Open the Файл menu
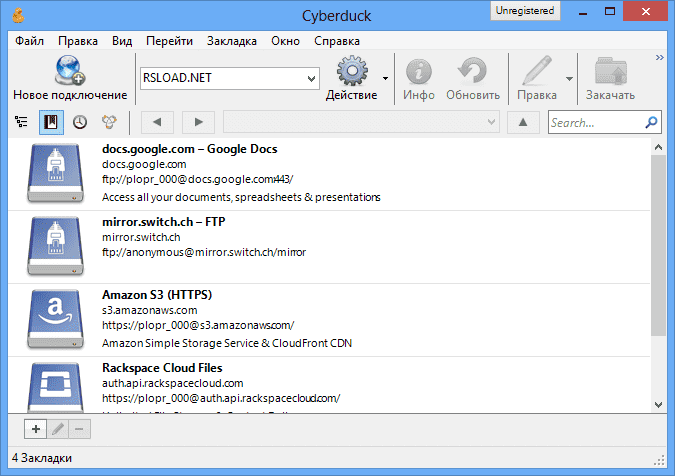675x476 pixels. tap(29, 41)
